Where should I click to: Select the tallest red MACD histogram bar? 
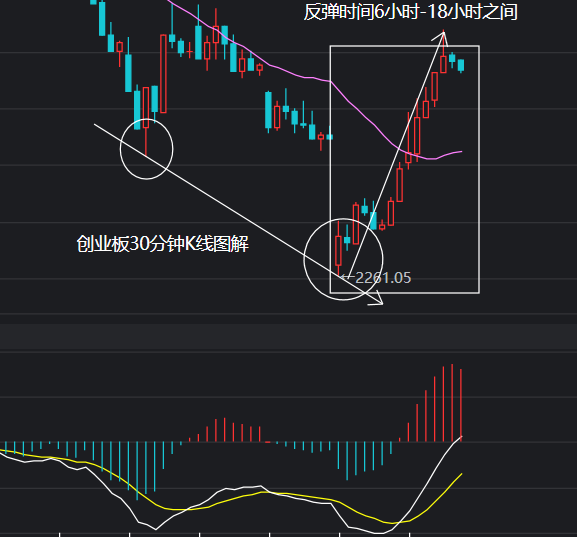[452, 403]
